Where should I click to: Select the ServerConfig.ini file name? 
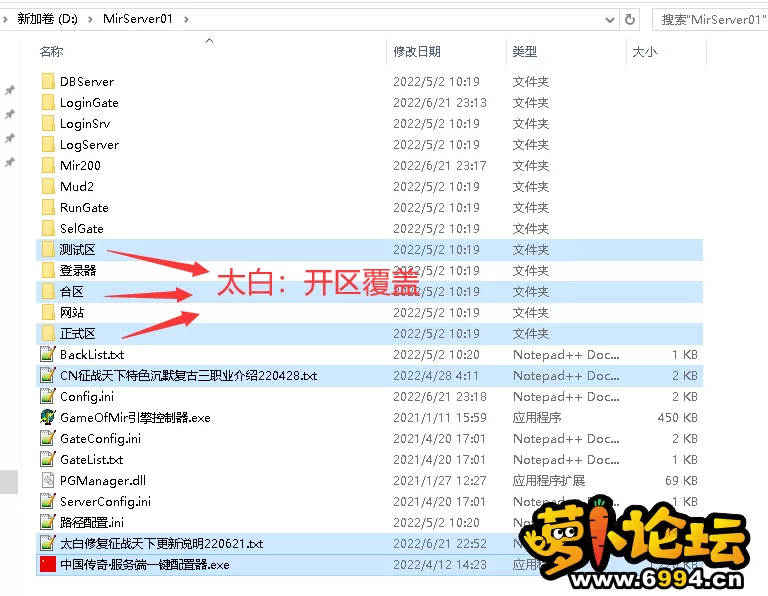[105, 501]
